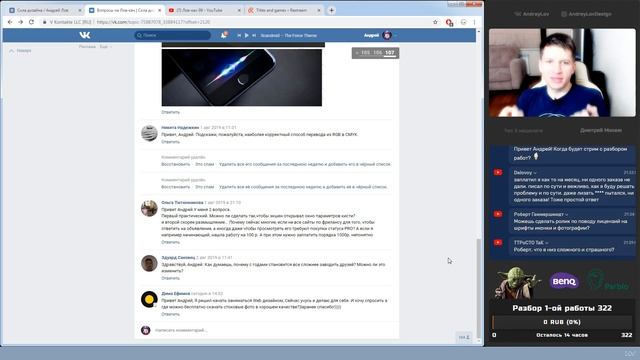The width and height of the screenshot is (640, 360).
Task: Go to page 106 in pagination
Action: pyautogui.click(x=378, y=53)
